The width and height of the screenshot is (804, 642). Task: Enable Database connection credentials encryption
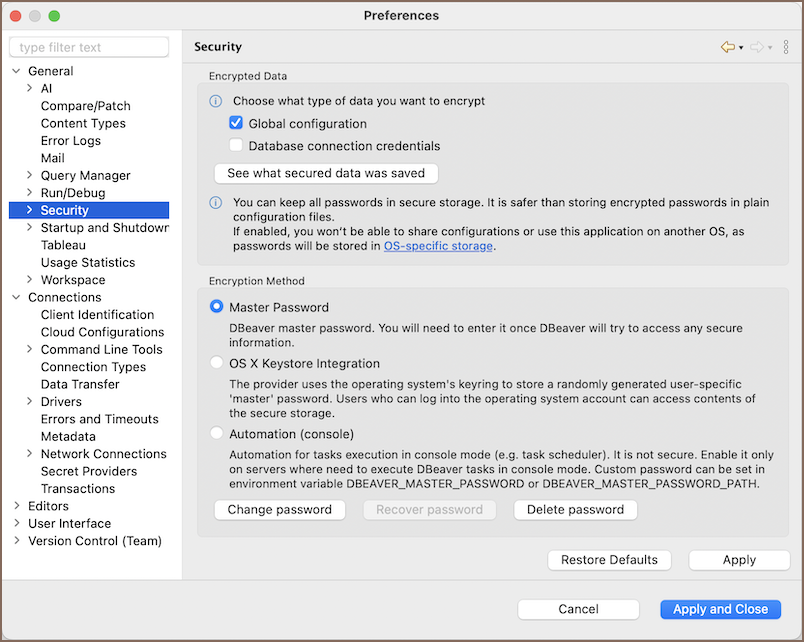236,146
